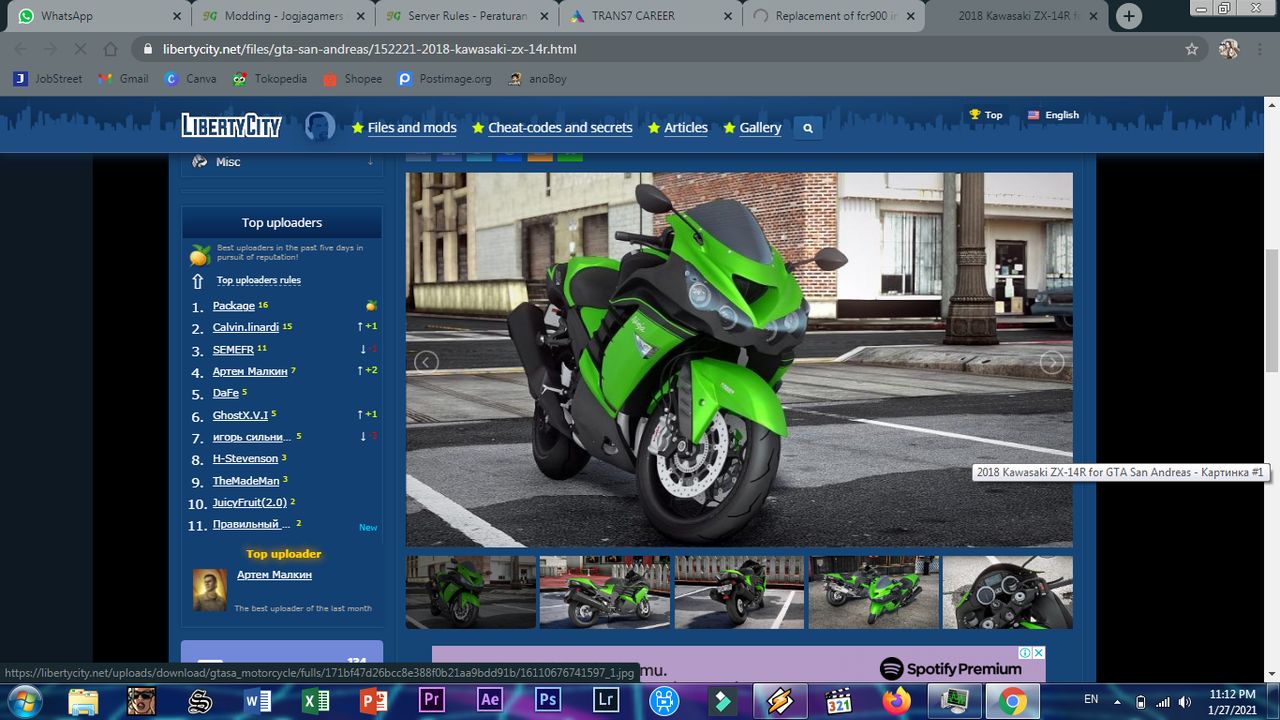Viewport: 1280px width, 720px height.
Task: Show hidden system tray icons
Action: click(x=1118, y=701)
